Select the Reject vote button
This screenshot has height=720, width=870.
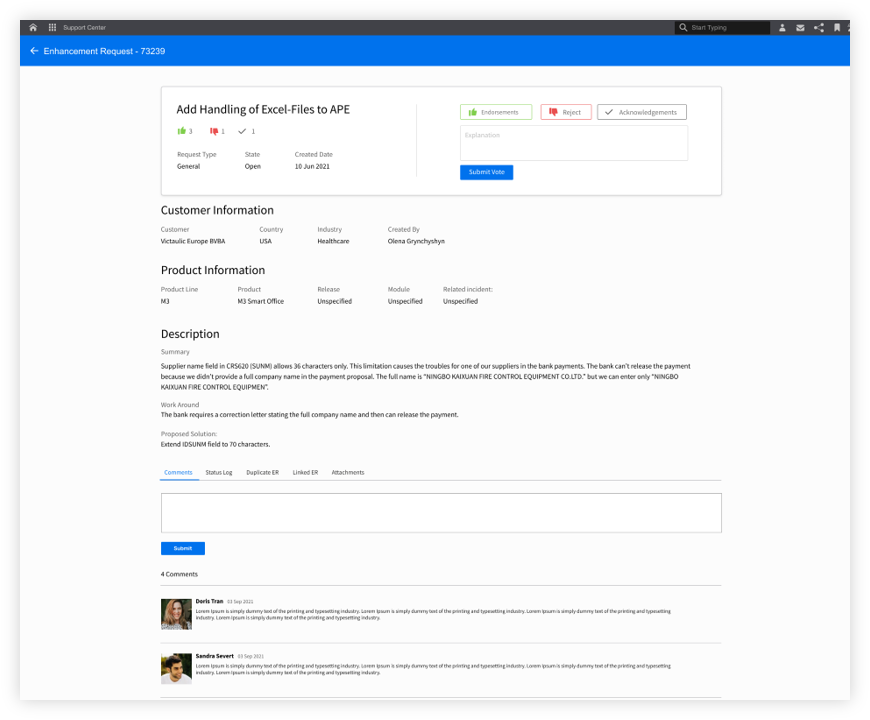coord(565,112)
